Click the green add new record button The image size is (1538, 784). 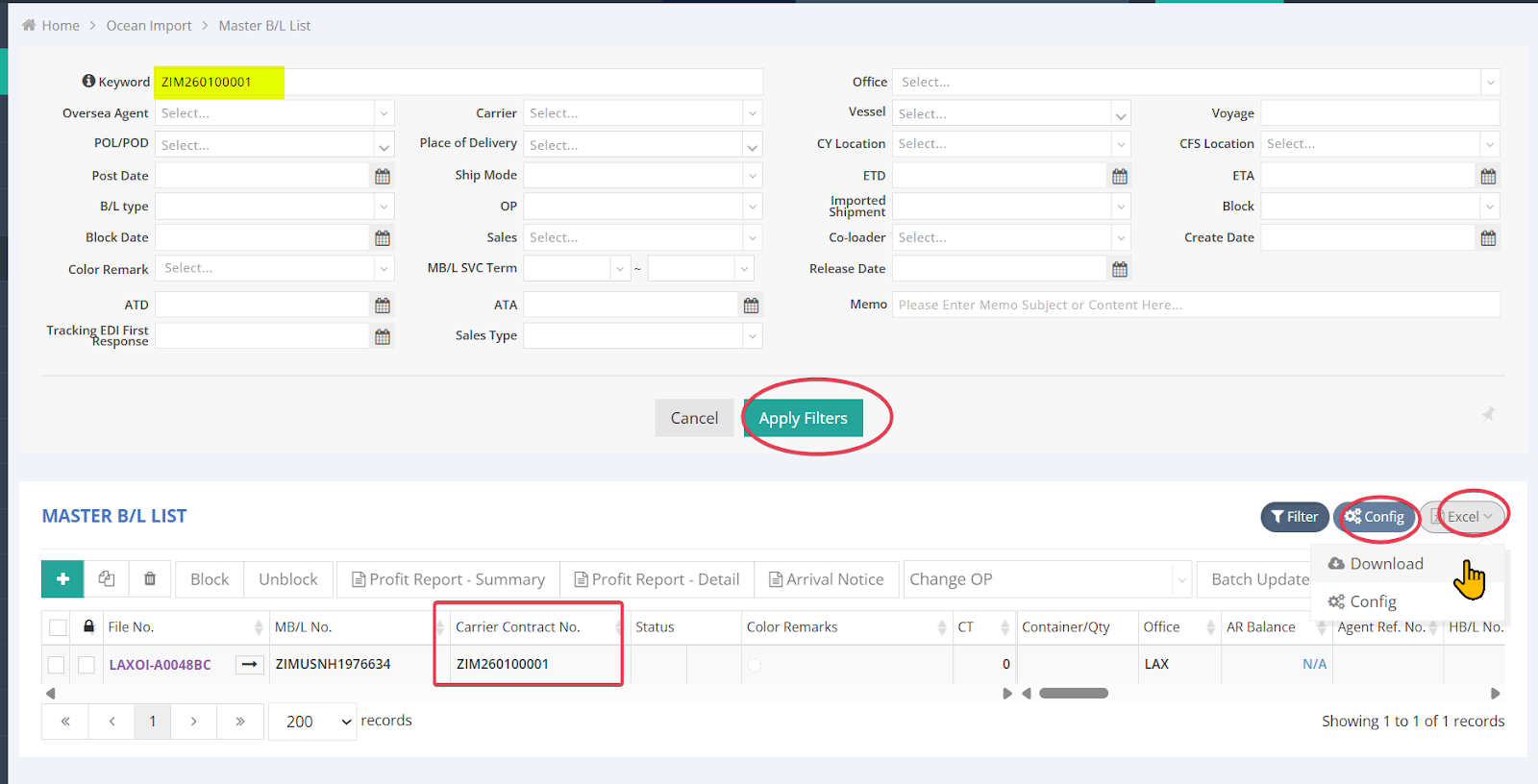click(x=62, y=579)
